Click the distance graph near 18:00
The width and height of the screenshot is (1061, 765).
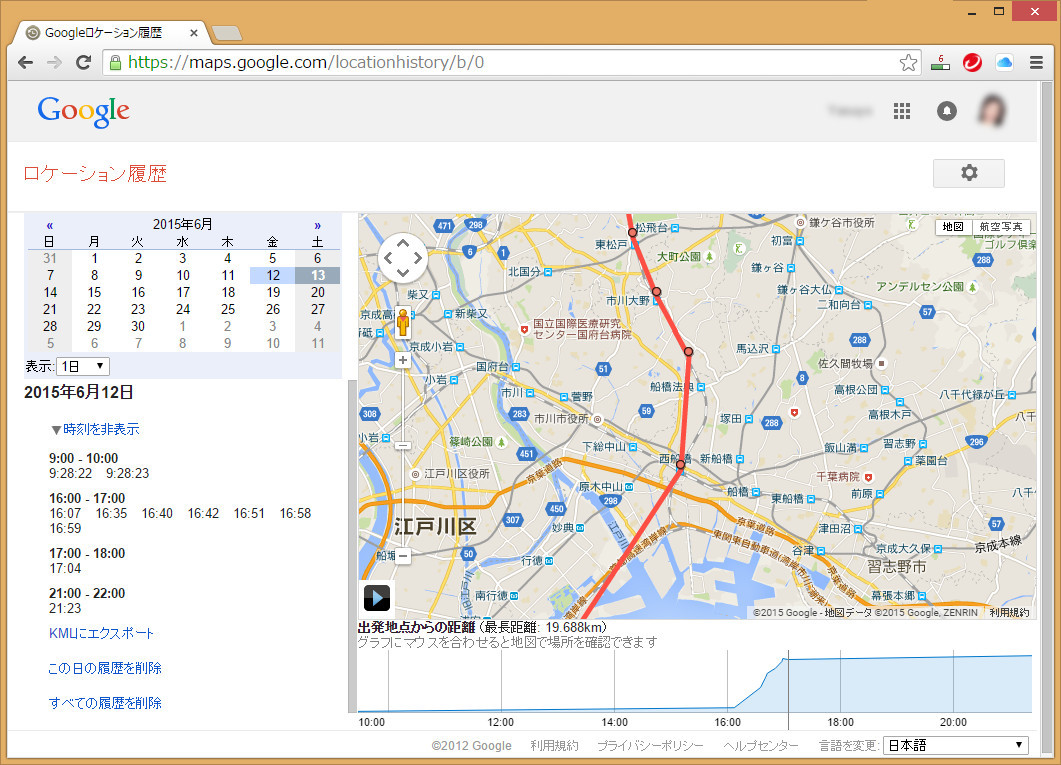click(x=840, y=682)
